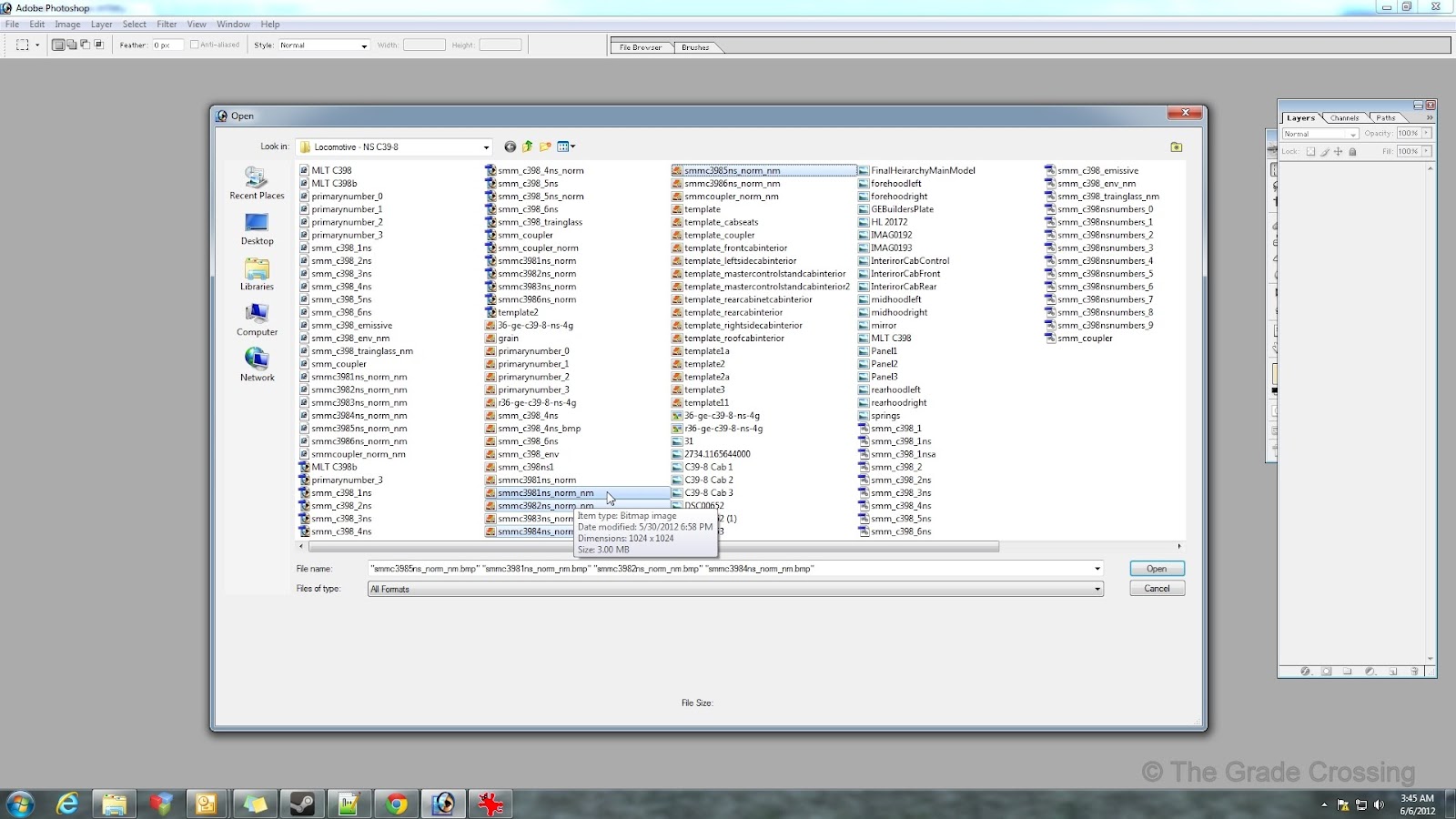Switch to the Channels tab
This screenshot has width=1456, height=819.
pyautogui.click(x=1344, y=118)
